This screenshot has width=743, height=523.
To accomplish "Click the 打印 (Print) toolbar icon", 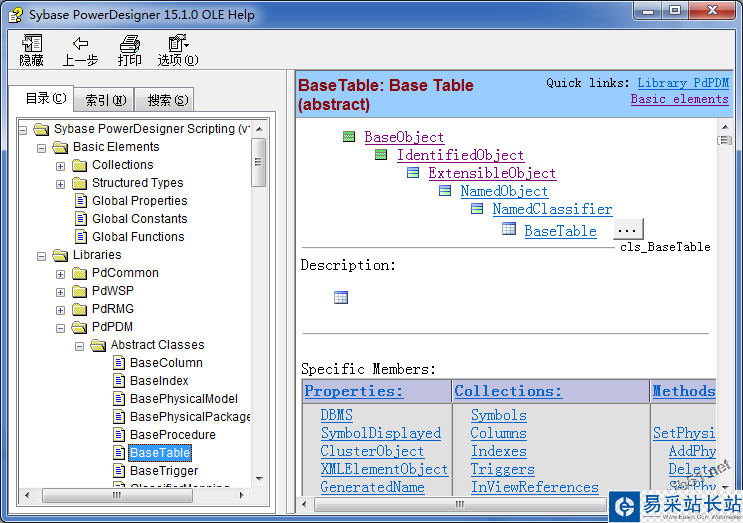I will 129,50.
